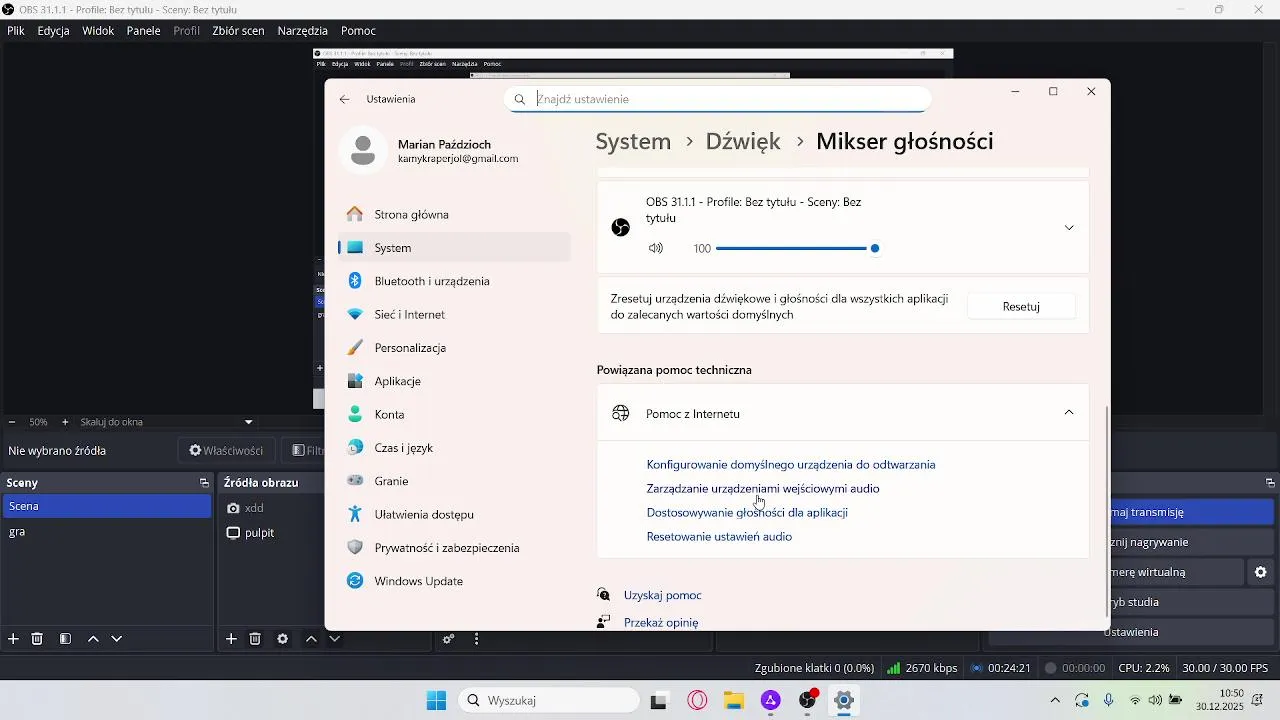Open Panele menu in OBS
1280x720 pixels.
tap(144, 31)
